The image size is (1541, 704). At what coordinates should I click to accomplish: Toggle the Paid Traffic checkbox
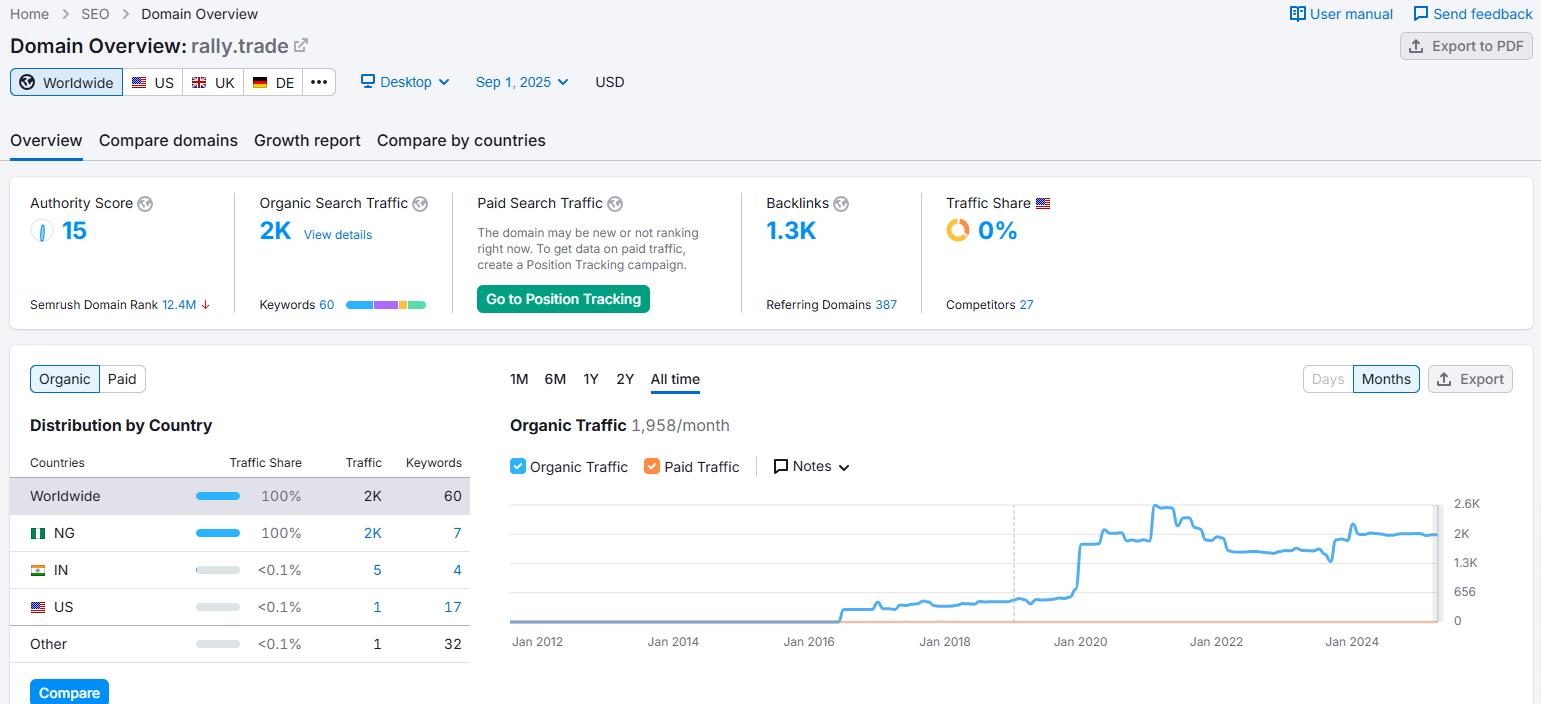pos(652,466)
